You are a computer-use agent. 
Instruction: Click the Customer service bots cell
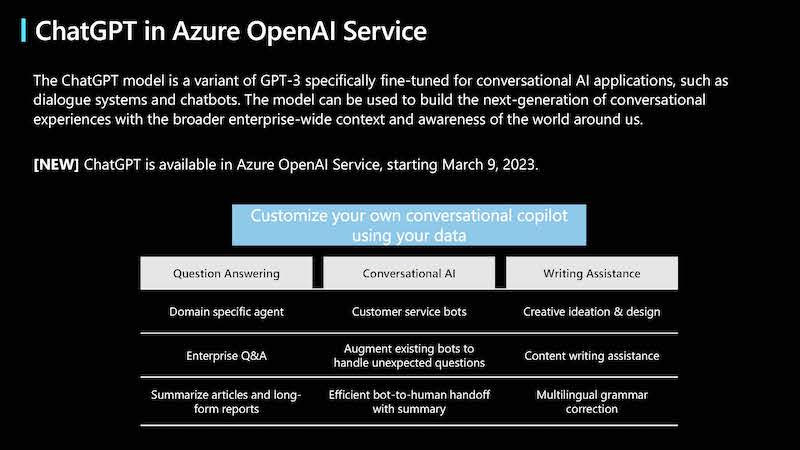(409, 312)
